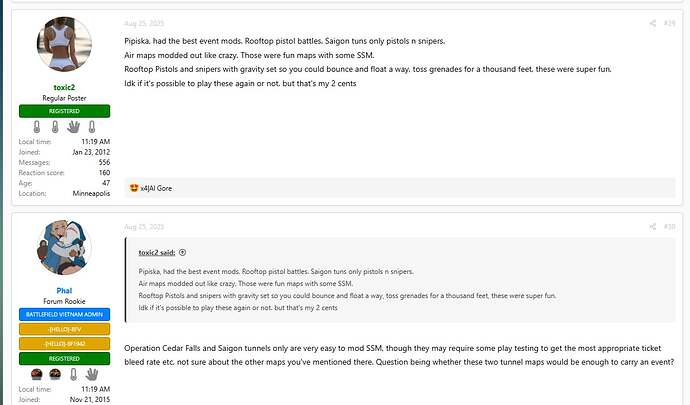This screenshot has width=690, height=405.
Task: Click post number #29 permalink
Action: coord(669,22)
